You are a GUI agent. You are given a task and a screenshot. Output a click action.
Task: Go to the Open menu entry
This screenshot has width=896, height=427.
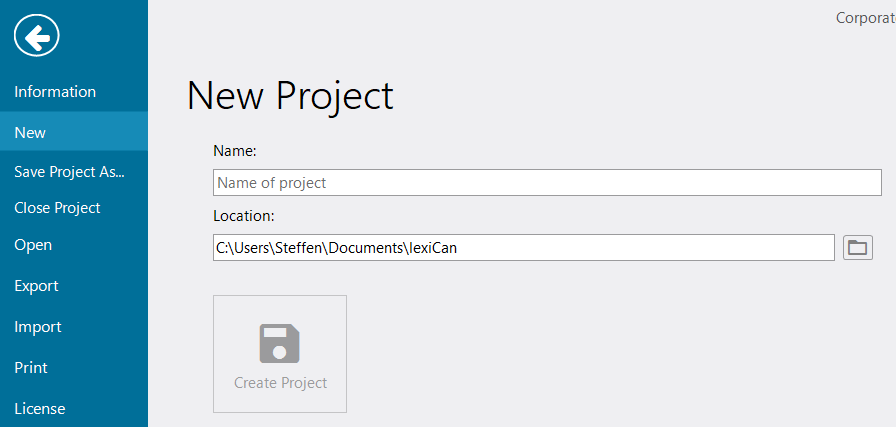coord(33,245)
